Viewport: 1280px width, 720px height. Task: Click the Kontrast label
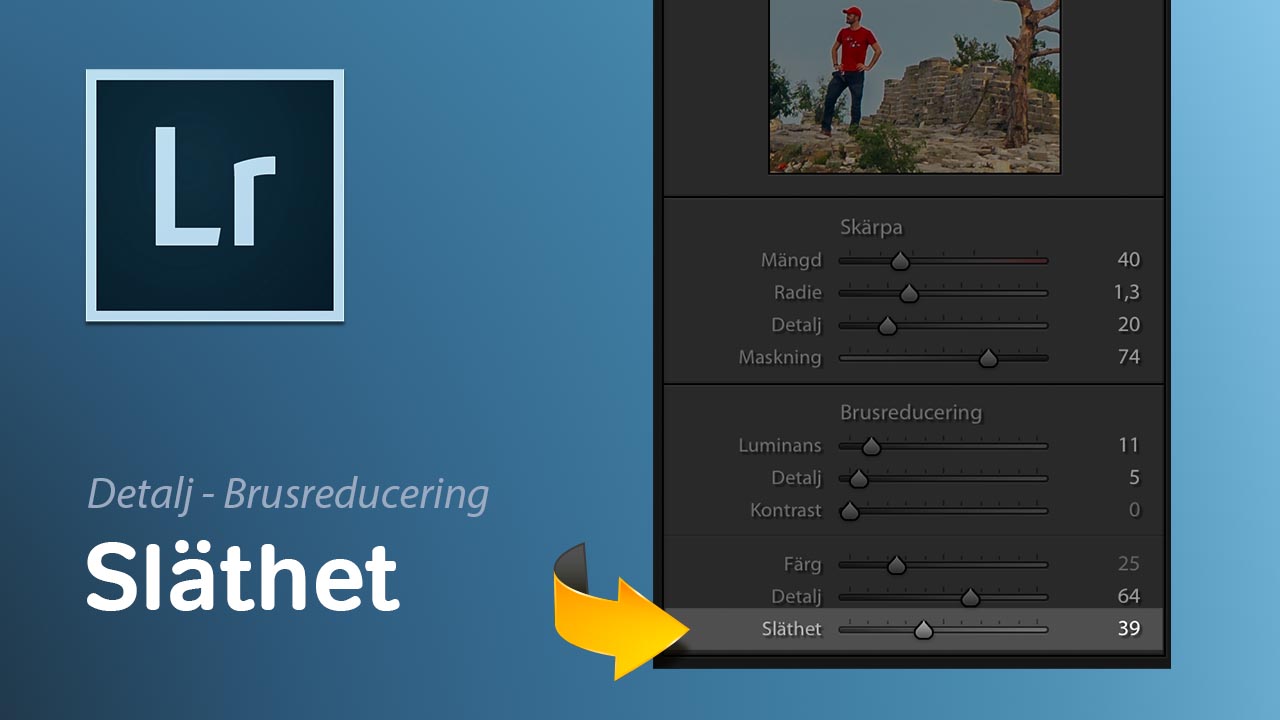[786, 510]
